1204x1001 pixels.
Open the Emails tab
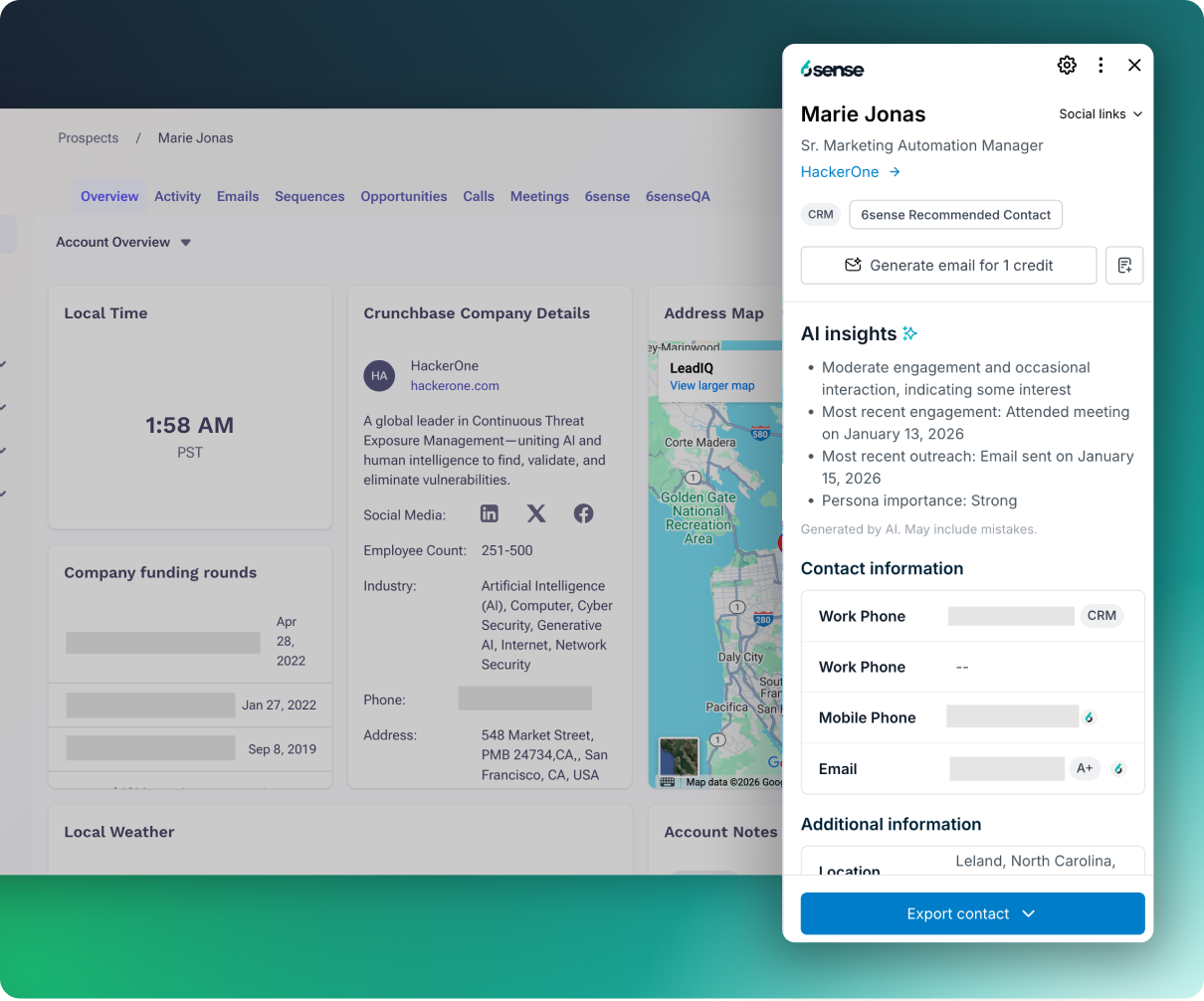point(238,196)
